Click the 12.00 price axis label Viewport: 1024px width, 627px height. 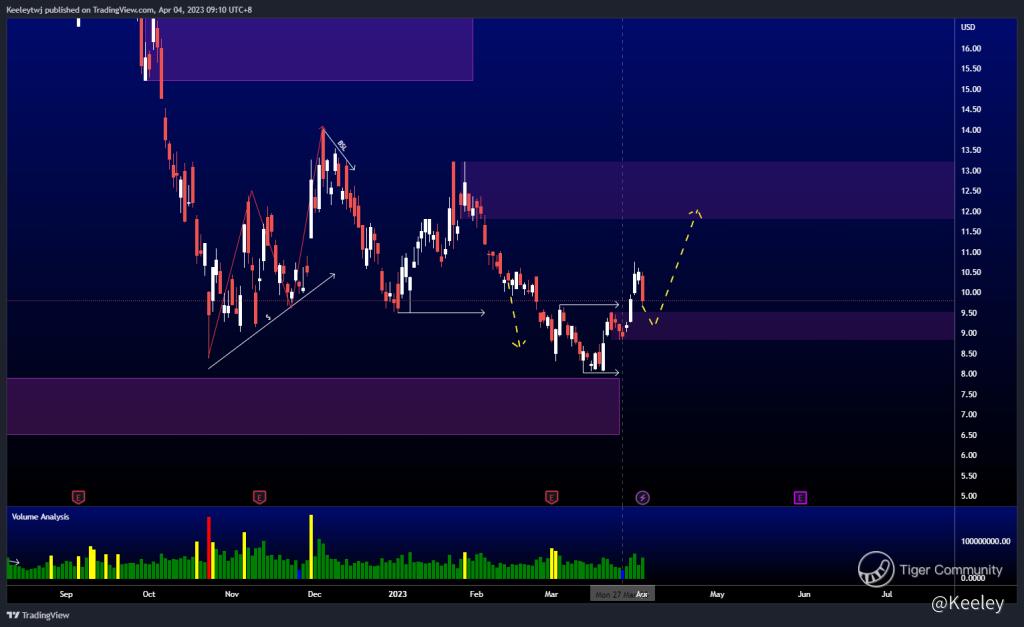[970, 212]
